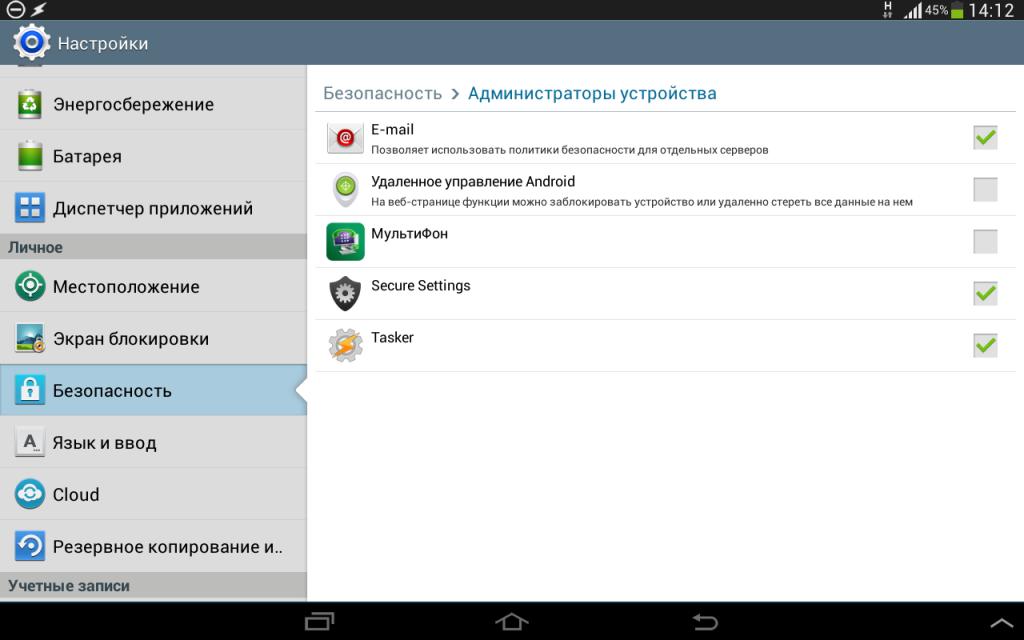Enable Удаленное управление Android checkbox
Viewport: 1024px width, 640px height.
(x=985, y=189)
